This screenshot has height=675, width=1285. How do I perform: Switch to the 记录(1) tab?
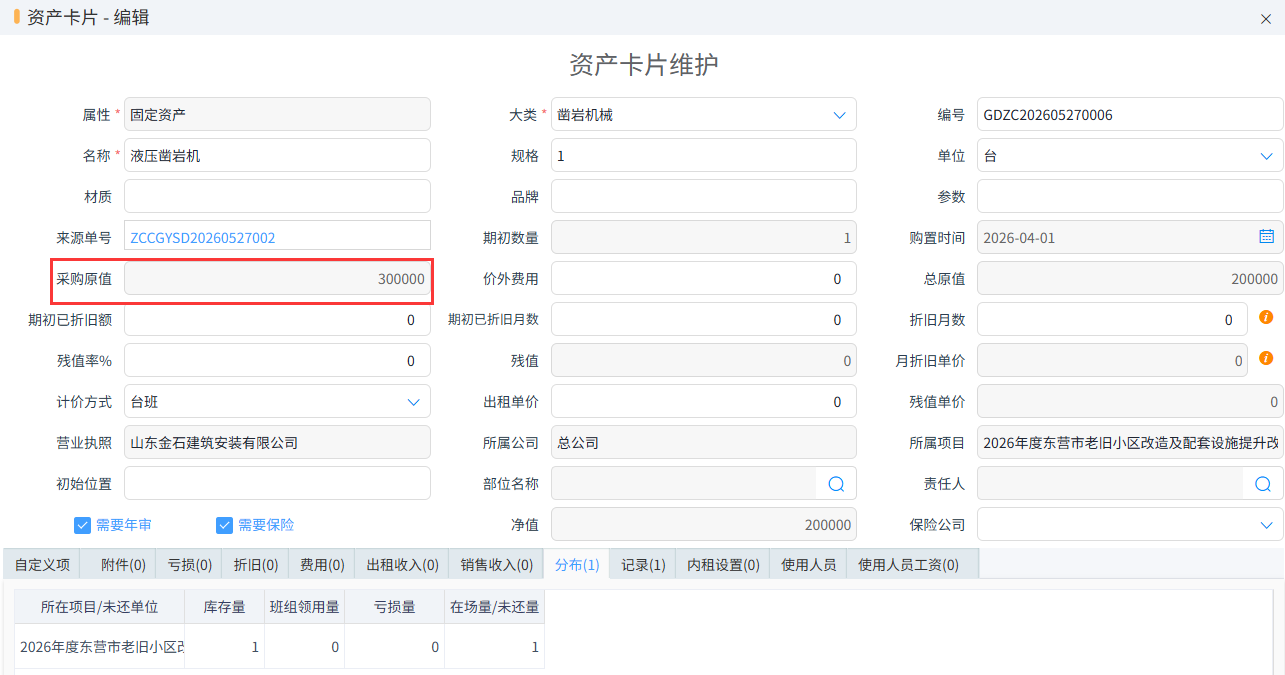click(643, 564)
